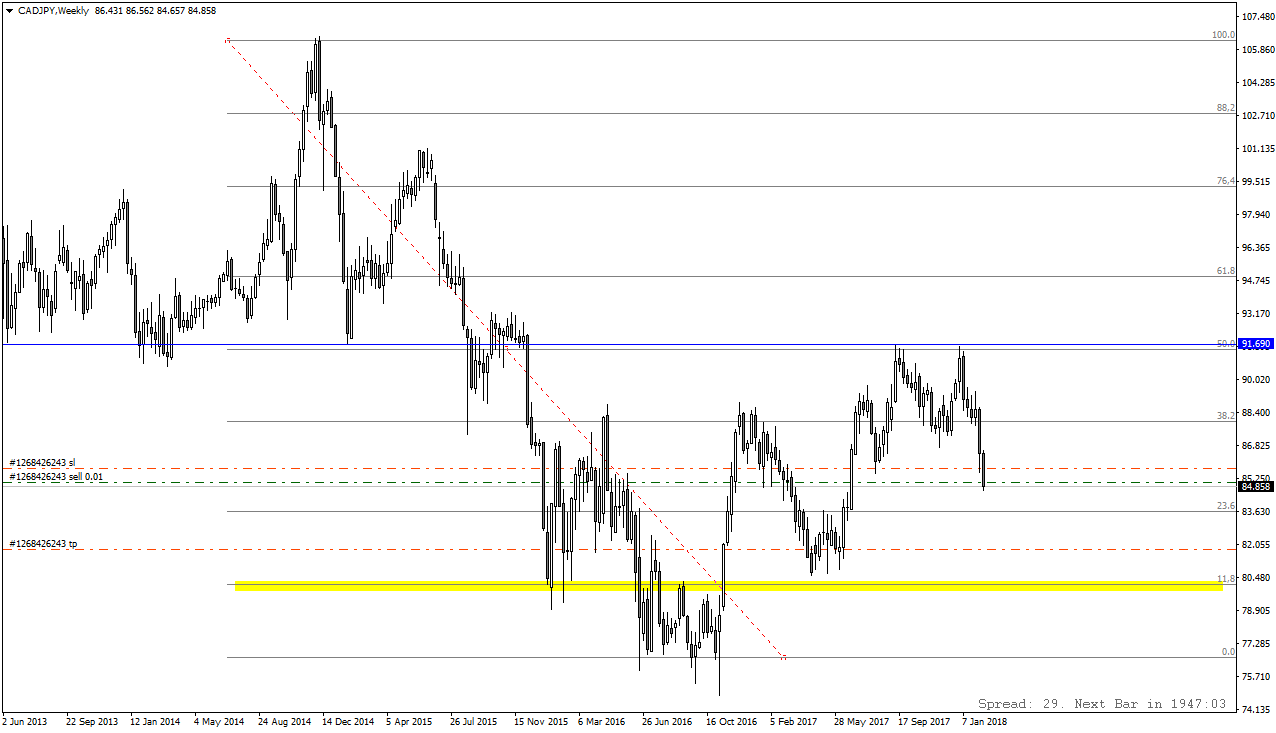The height and width of the screenshot is (733, 1276).
Task: Click the 26 Jul 2015 date label
Action: pyautogui.click(x=474, y=721)
